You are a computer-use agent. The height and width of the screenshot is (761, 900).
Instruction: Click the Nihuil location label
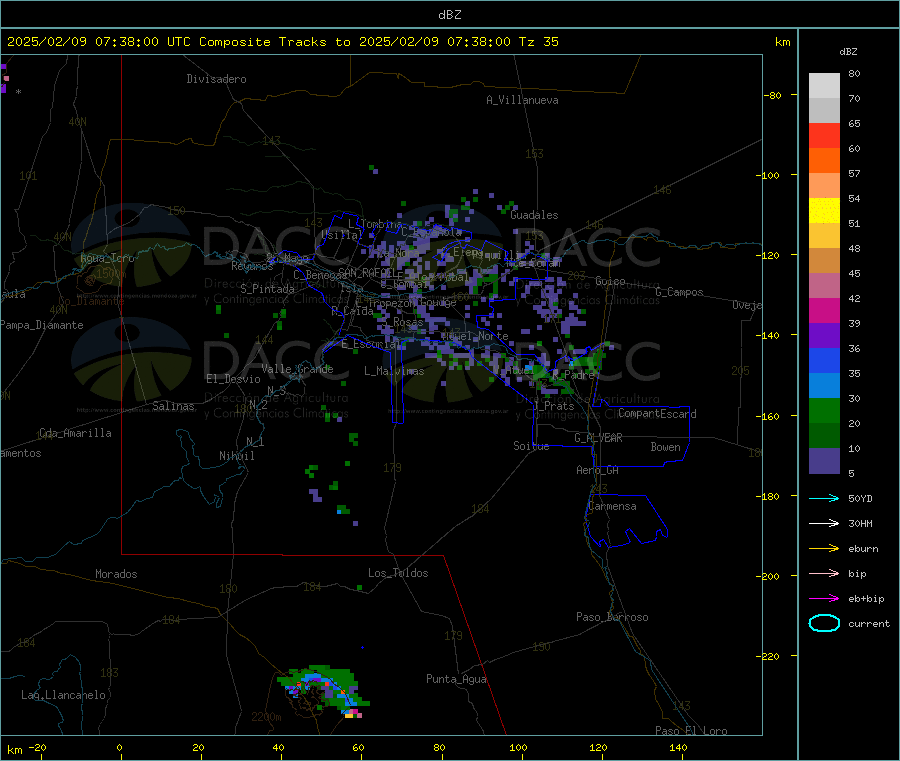pyautogui.click(x=236, y=456)
